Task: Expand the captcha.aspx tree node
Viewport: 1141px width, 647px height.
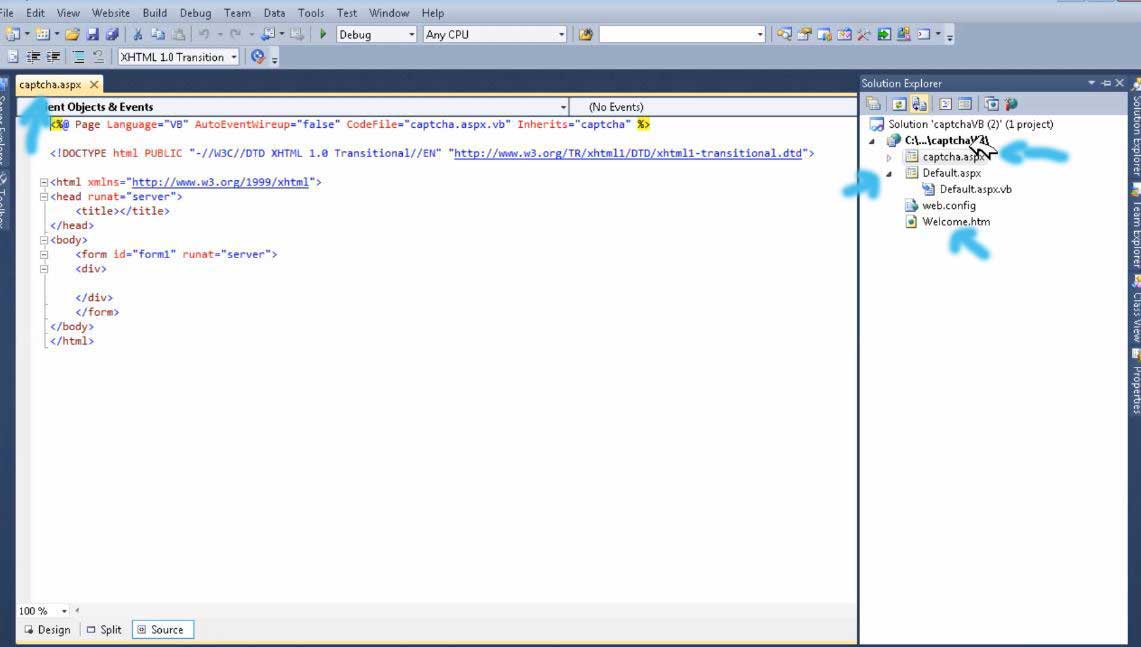Action: [x=889, y=158]
